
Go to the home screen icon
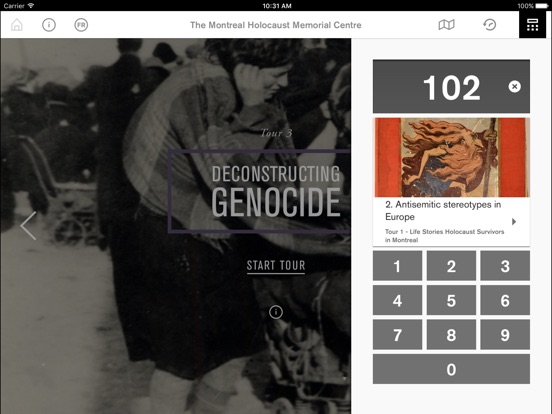pos(17,25)
